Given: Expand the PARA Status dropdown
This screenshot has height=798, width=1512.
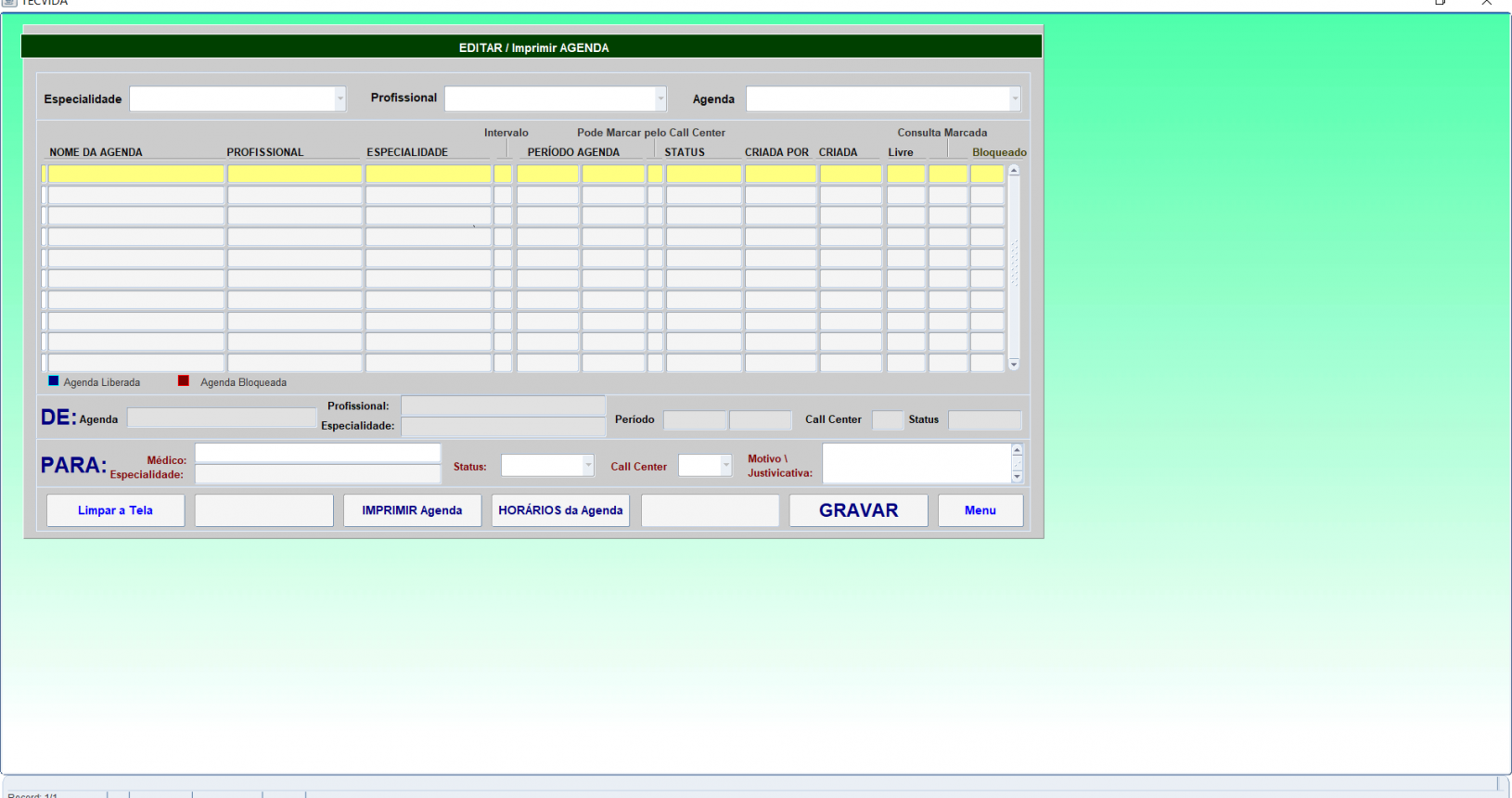Looking at the screenshot, I should [587, 466].
